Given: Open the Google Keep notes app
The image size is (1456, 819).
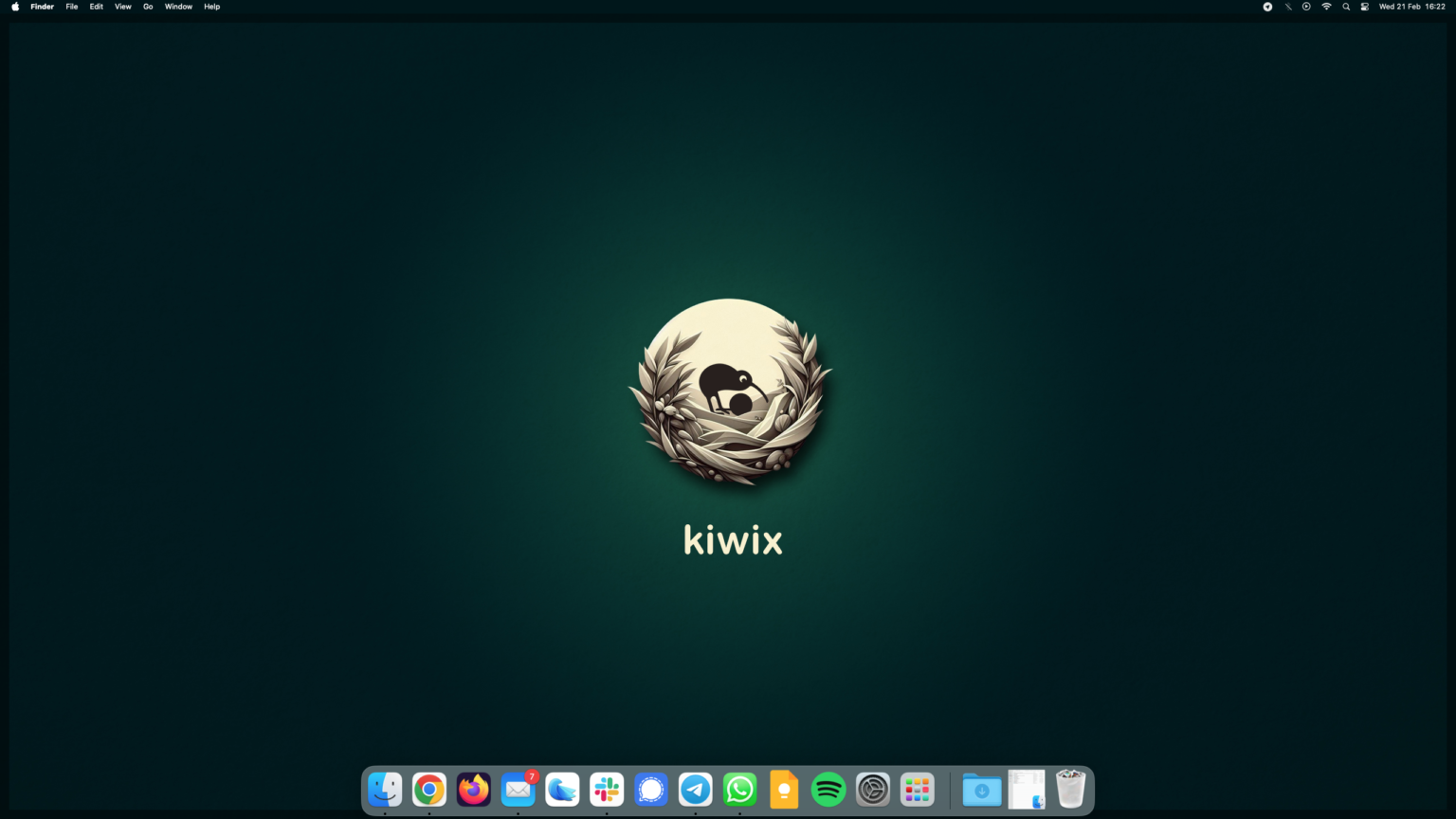Looking at the screenshot, I should click(x=784, y=789).
